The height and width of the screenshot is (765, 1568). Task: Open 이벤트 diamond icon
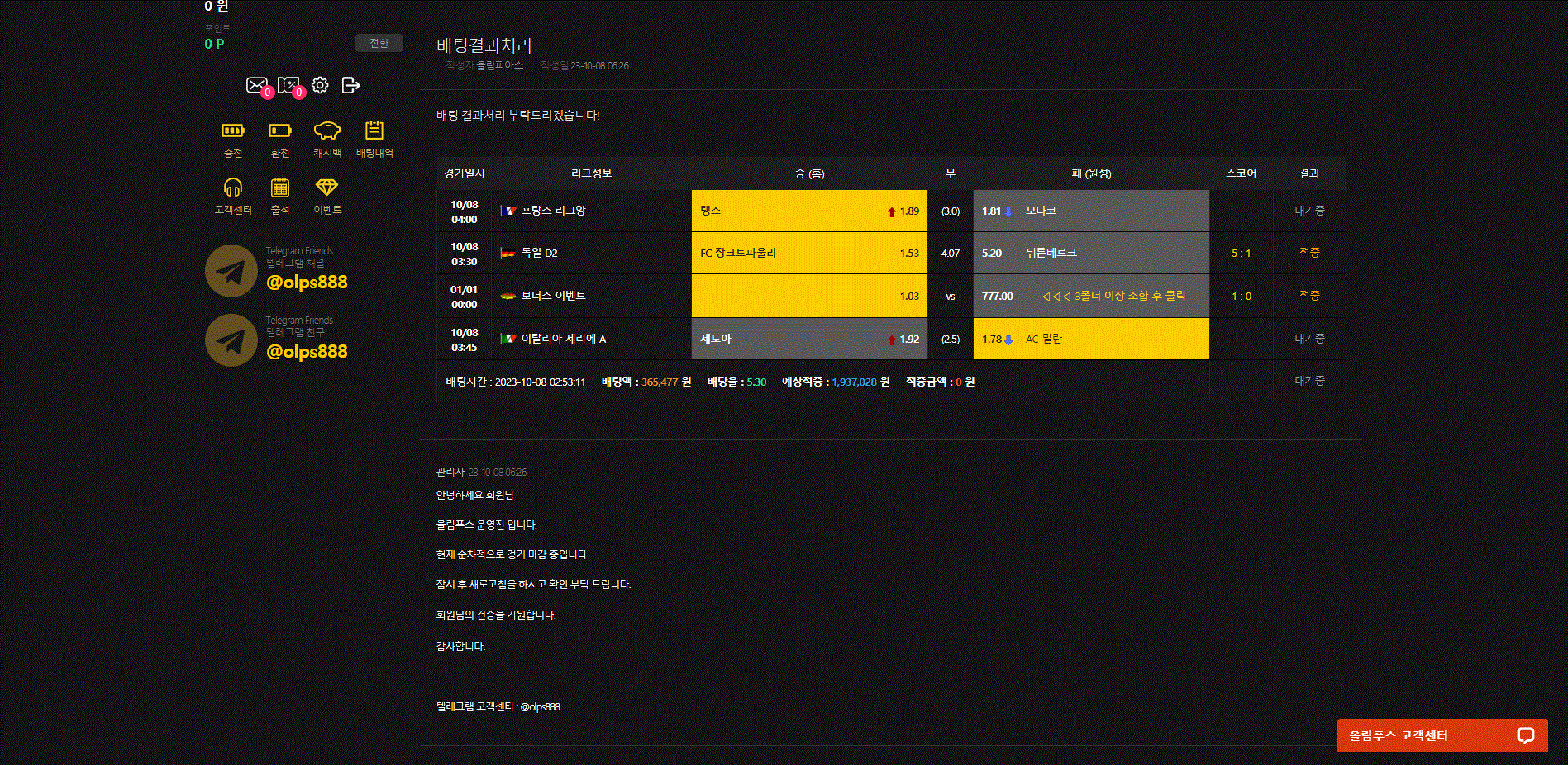[x=327, y=188]
